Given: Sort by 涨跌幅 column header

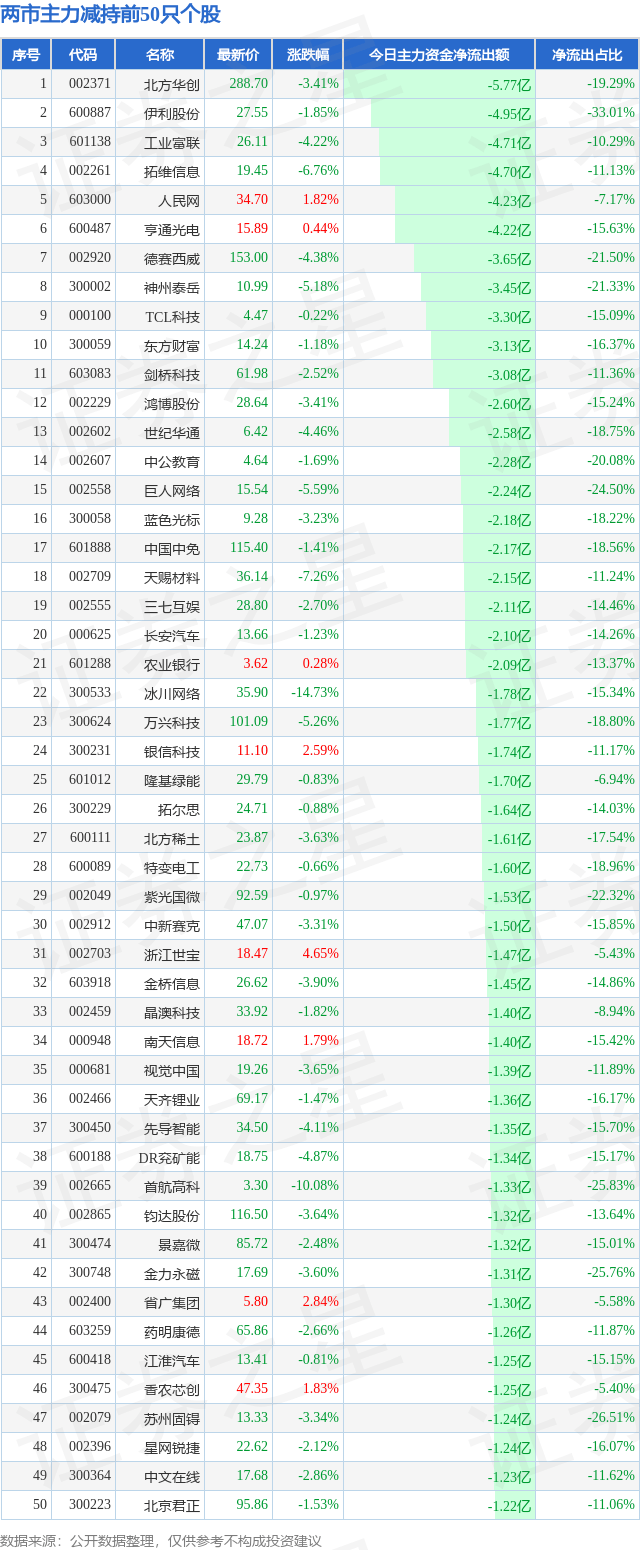Looking at the screenshot, I should click(x=307, y=55).
